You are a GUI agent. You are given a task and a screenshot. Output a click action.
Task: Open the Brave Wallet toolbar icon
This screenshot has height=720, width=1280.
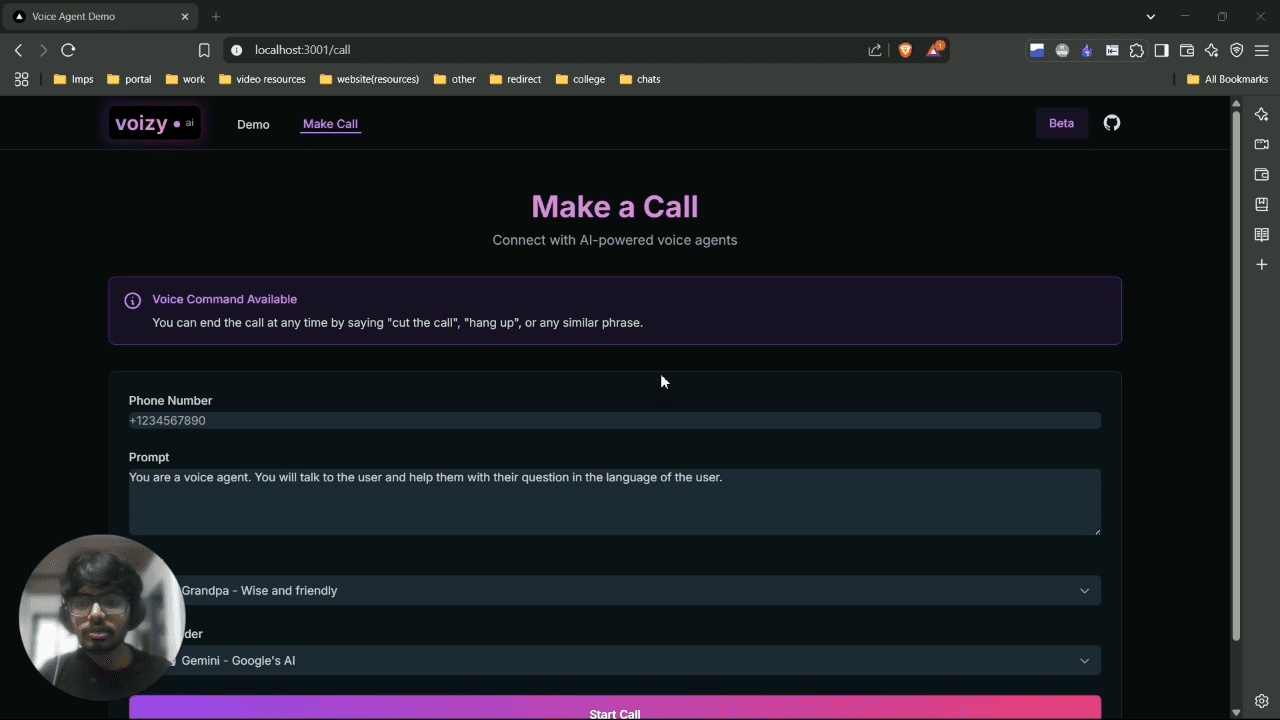coord(1186,50)
